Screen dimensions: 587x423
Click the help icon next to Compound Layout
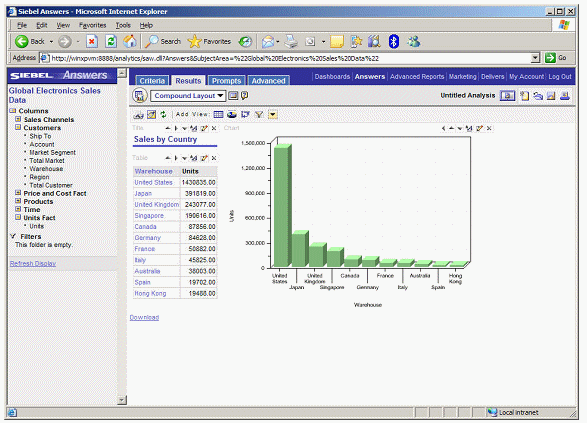[x=244, y=96]
